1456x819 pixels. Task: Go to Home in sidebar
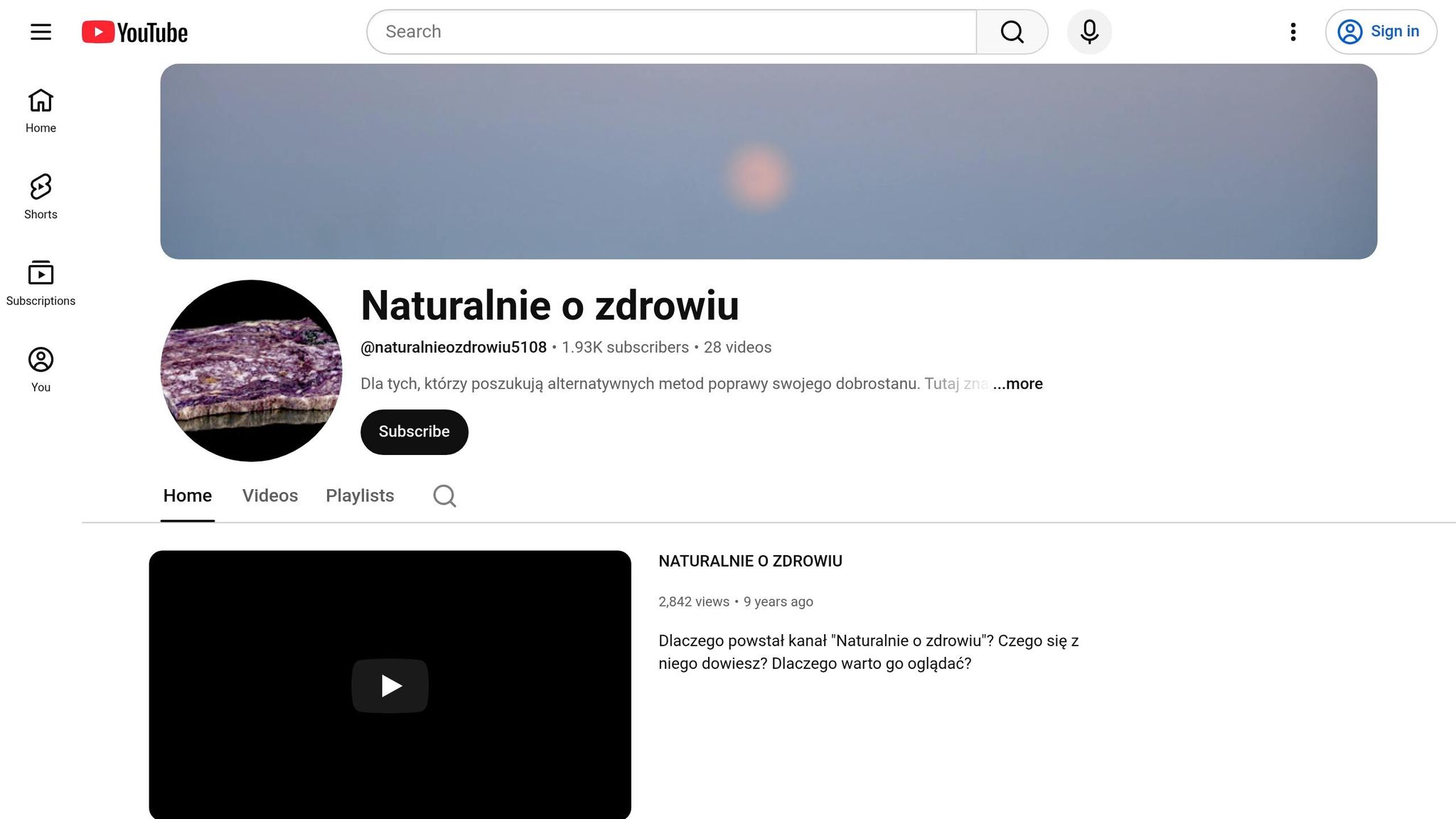coord(41,111)
